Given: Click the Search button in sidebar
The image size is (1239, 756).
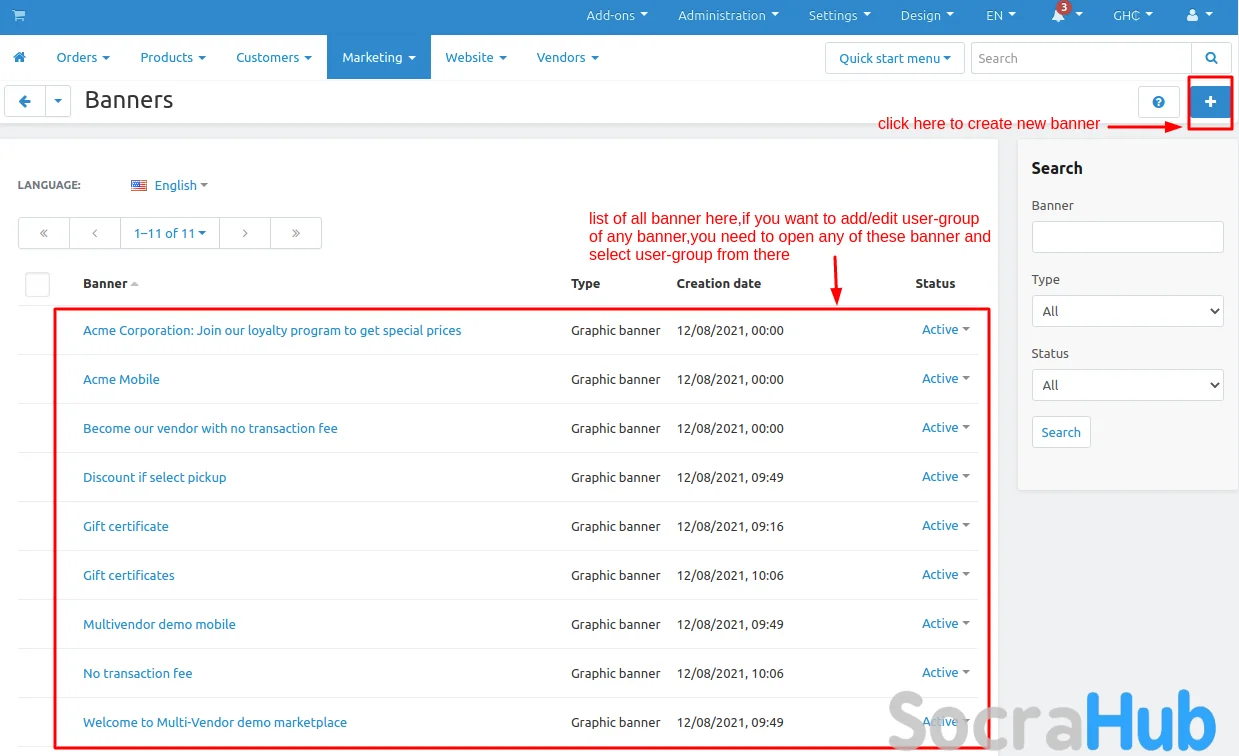Looking at the screenshot, I should (1060, 433).
